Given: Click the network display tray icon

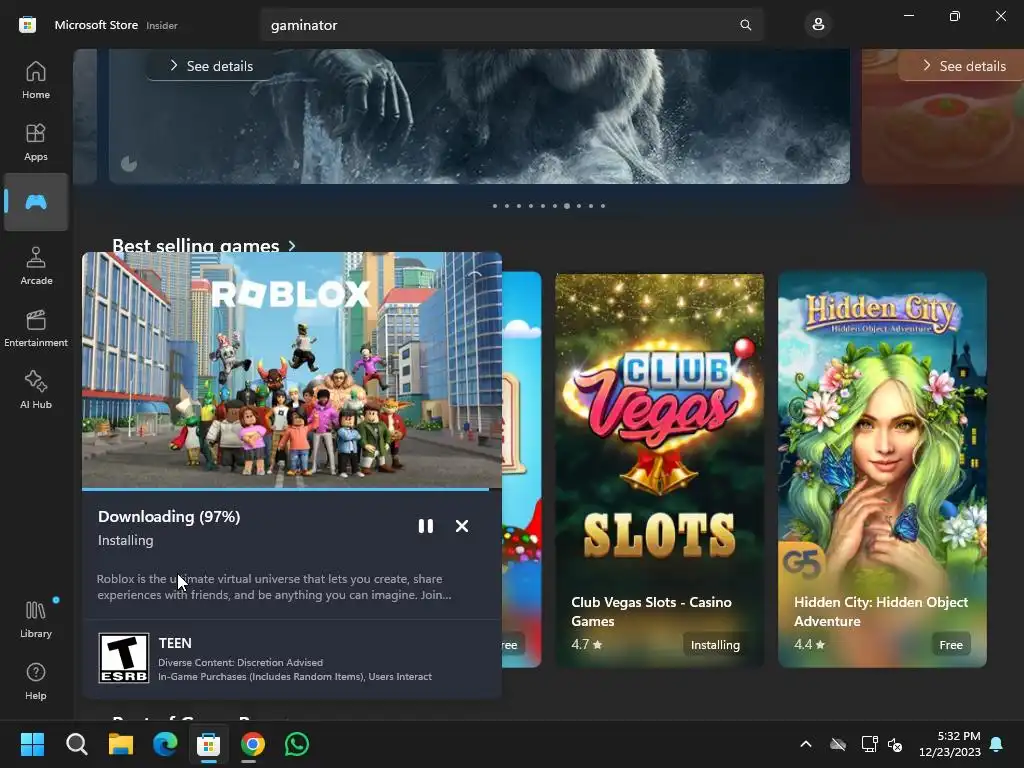Looking at the screenshot, I should [x=869, y=744].
